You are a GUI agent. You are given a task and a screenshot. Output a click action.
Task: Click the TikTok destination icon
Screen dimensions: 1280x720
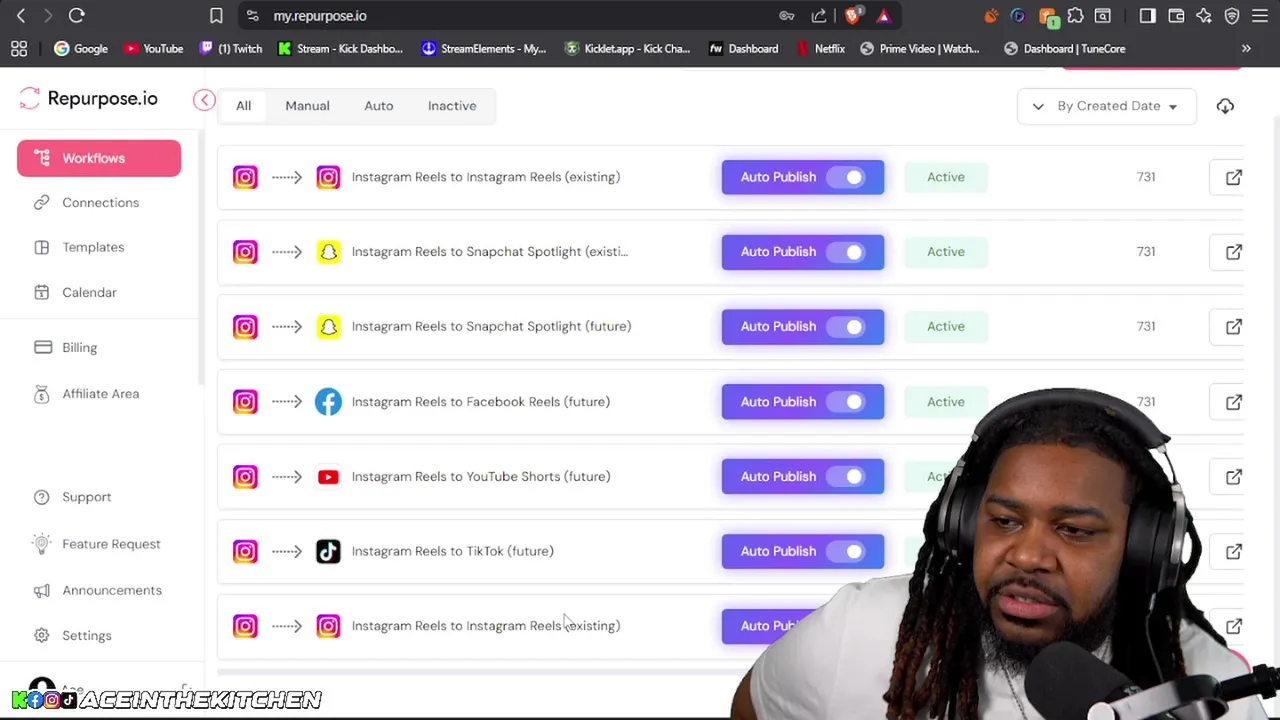pyautogui.click(x=328, y=551)
